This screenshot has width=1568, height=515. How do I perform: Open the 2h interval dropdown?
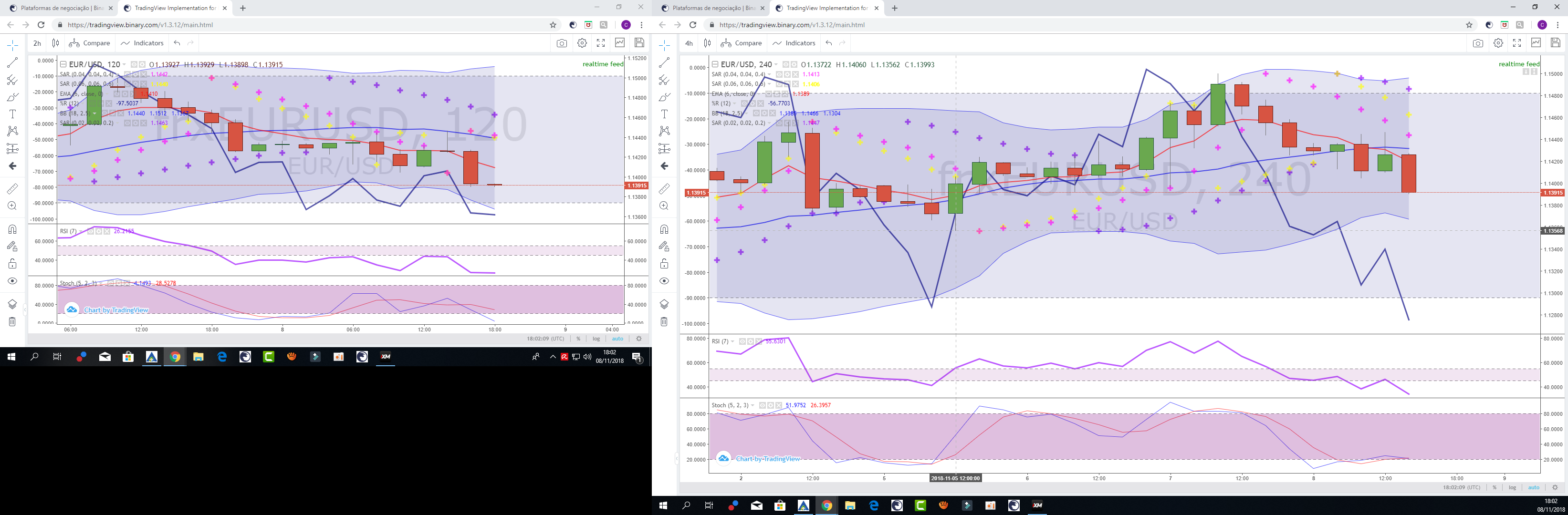(x=37, y=43)
